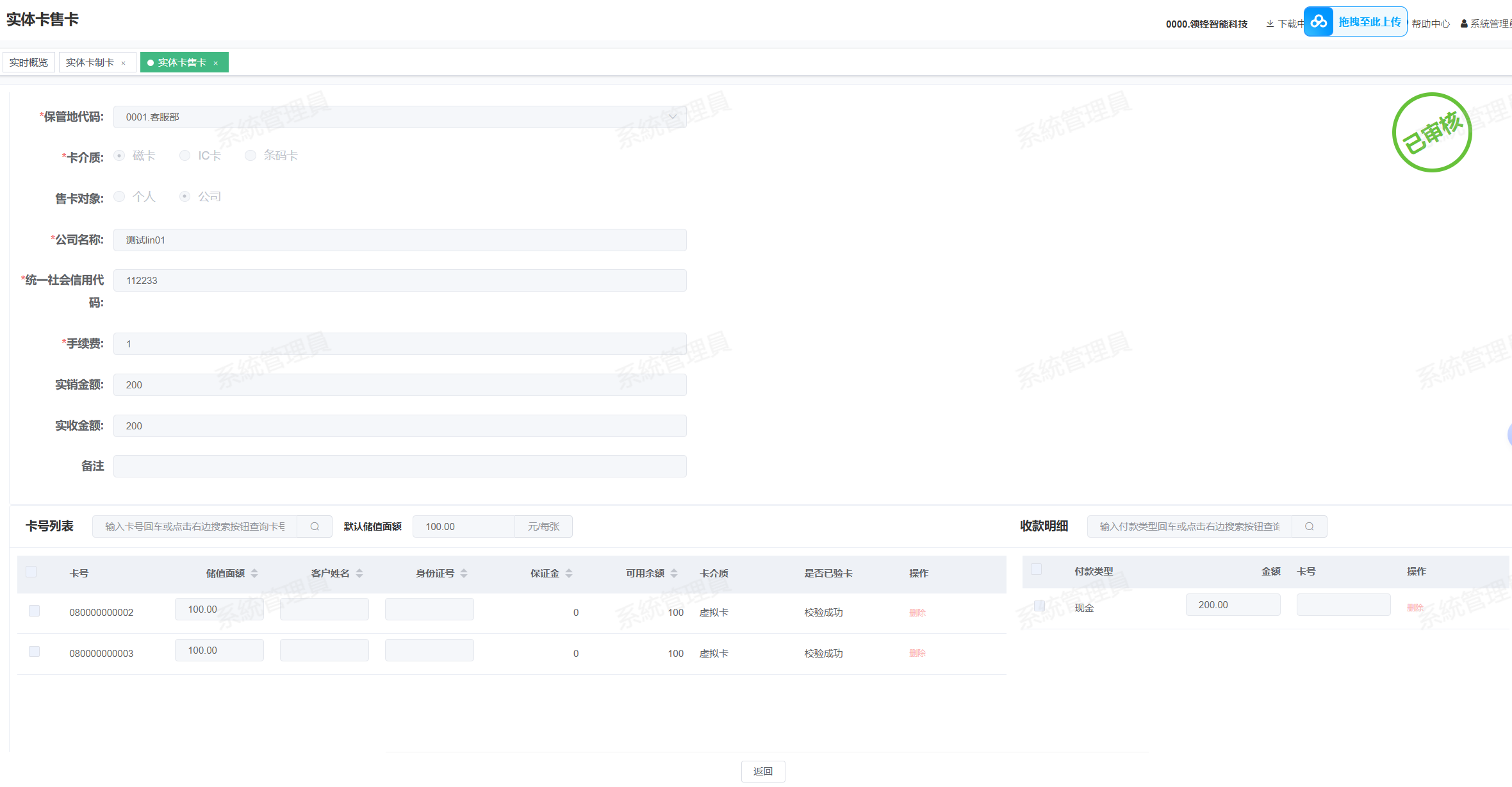The width and height of the screenshot is (1512, 787).
Task: Sort by 可用余额 column arrows
Action: point(674,573)
